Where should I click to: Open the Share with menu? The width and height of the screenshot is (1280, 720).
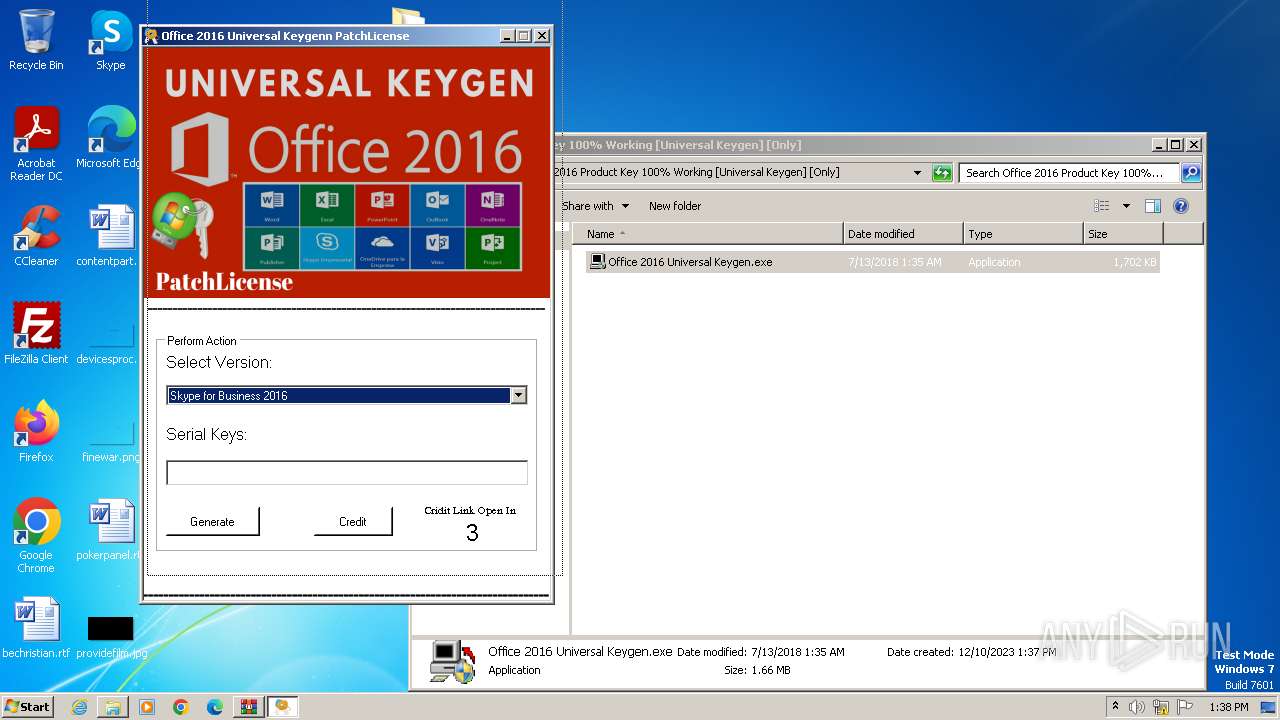595,206
